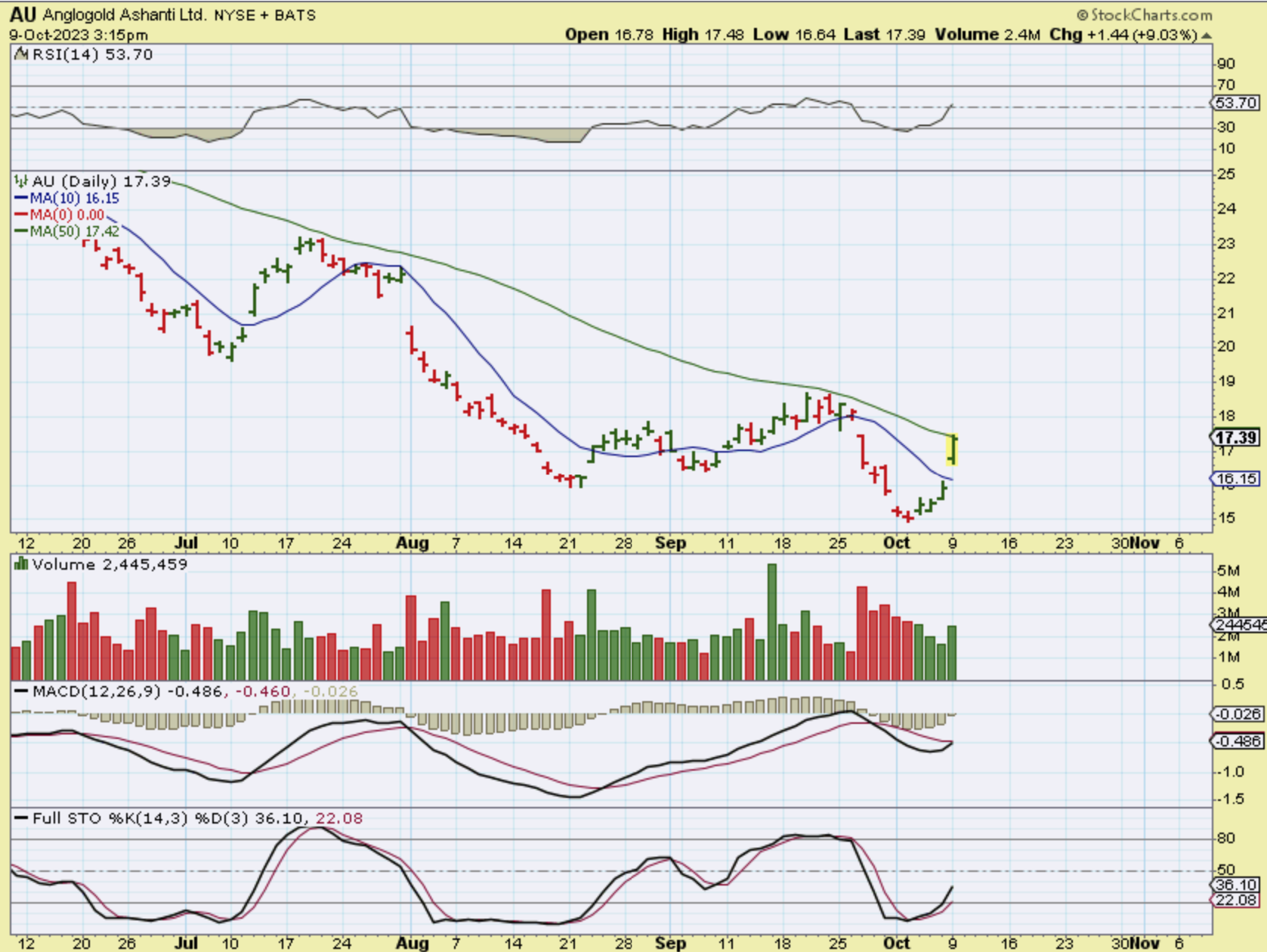Click the -0.486 MACD tag on the right axis

pos(1237,741)
